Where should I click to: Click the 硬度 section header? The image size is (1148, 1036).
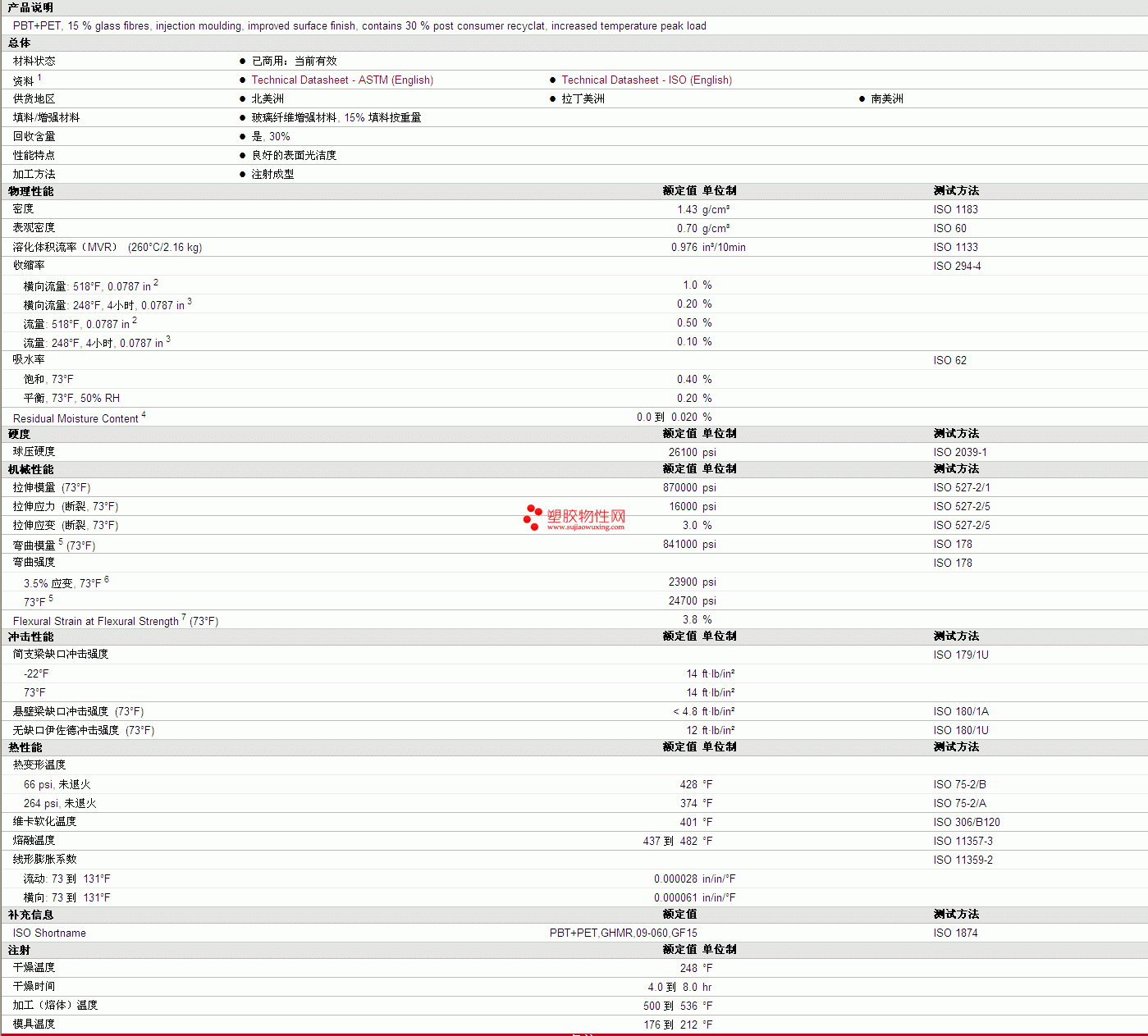tap(19, 434)
